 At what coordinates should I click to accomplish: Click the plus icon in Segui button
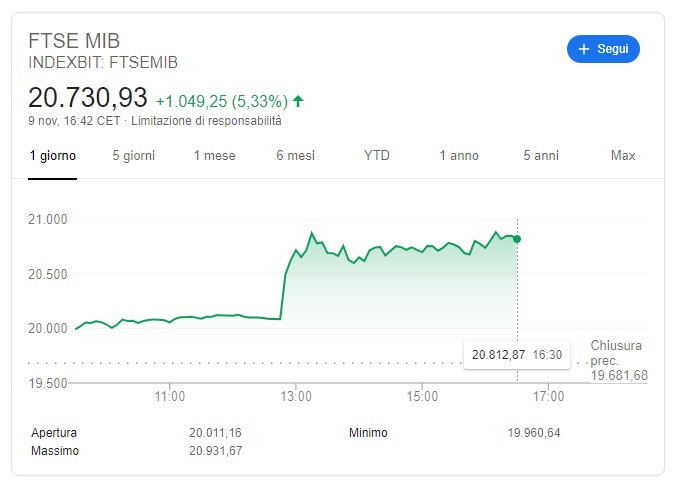click(x=584, y=49)
